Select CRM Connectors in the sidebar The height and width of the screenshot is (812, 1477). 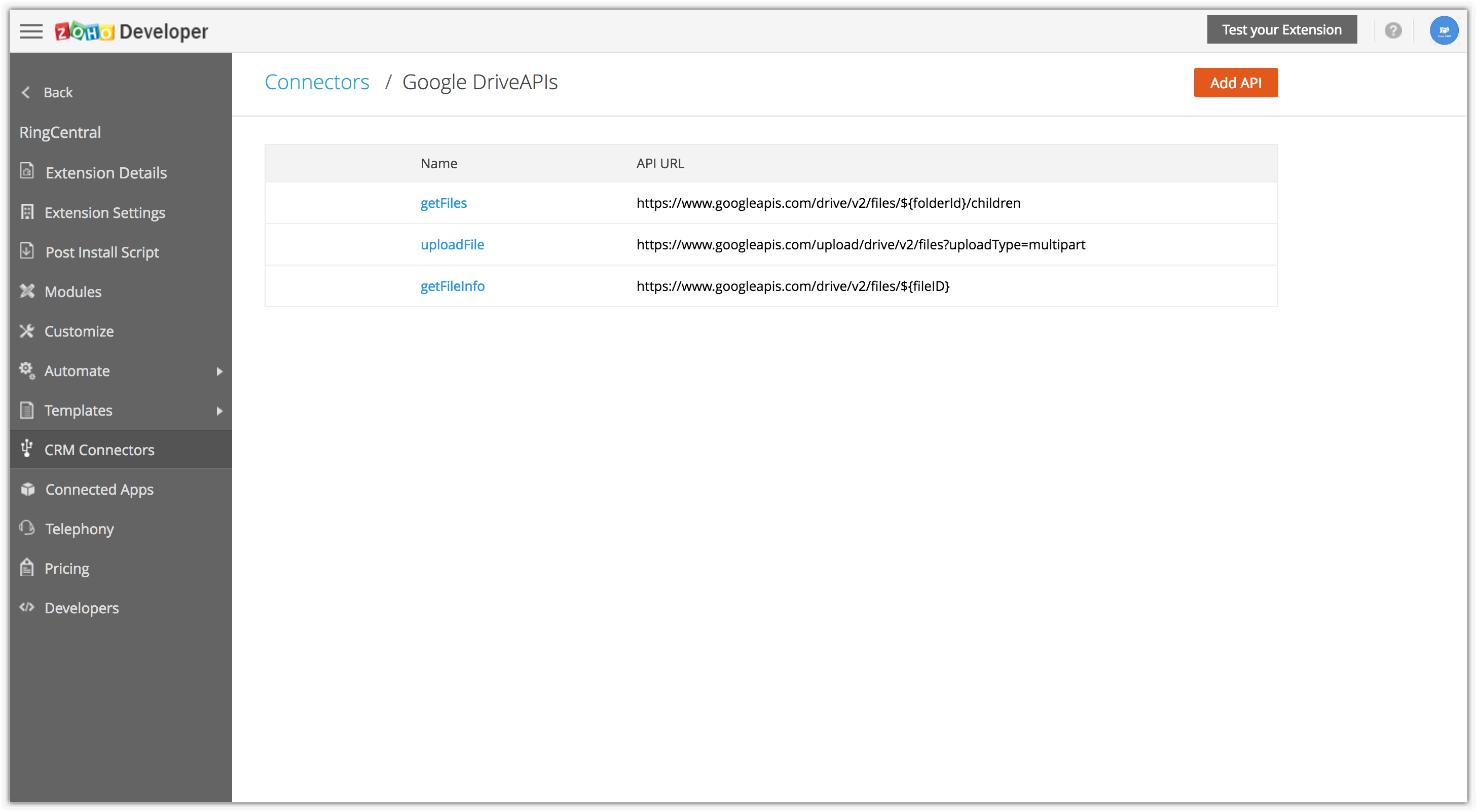pyautogui.click(x=99, y=450)
